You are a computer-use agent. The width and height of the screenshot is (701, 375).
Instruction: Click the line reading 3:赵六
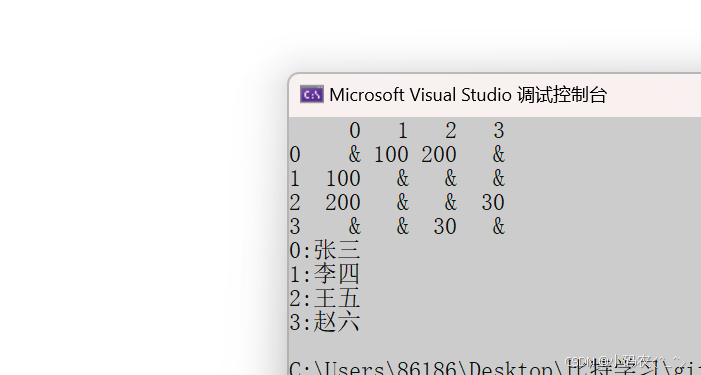(325, 322)
